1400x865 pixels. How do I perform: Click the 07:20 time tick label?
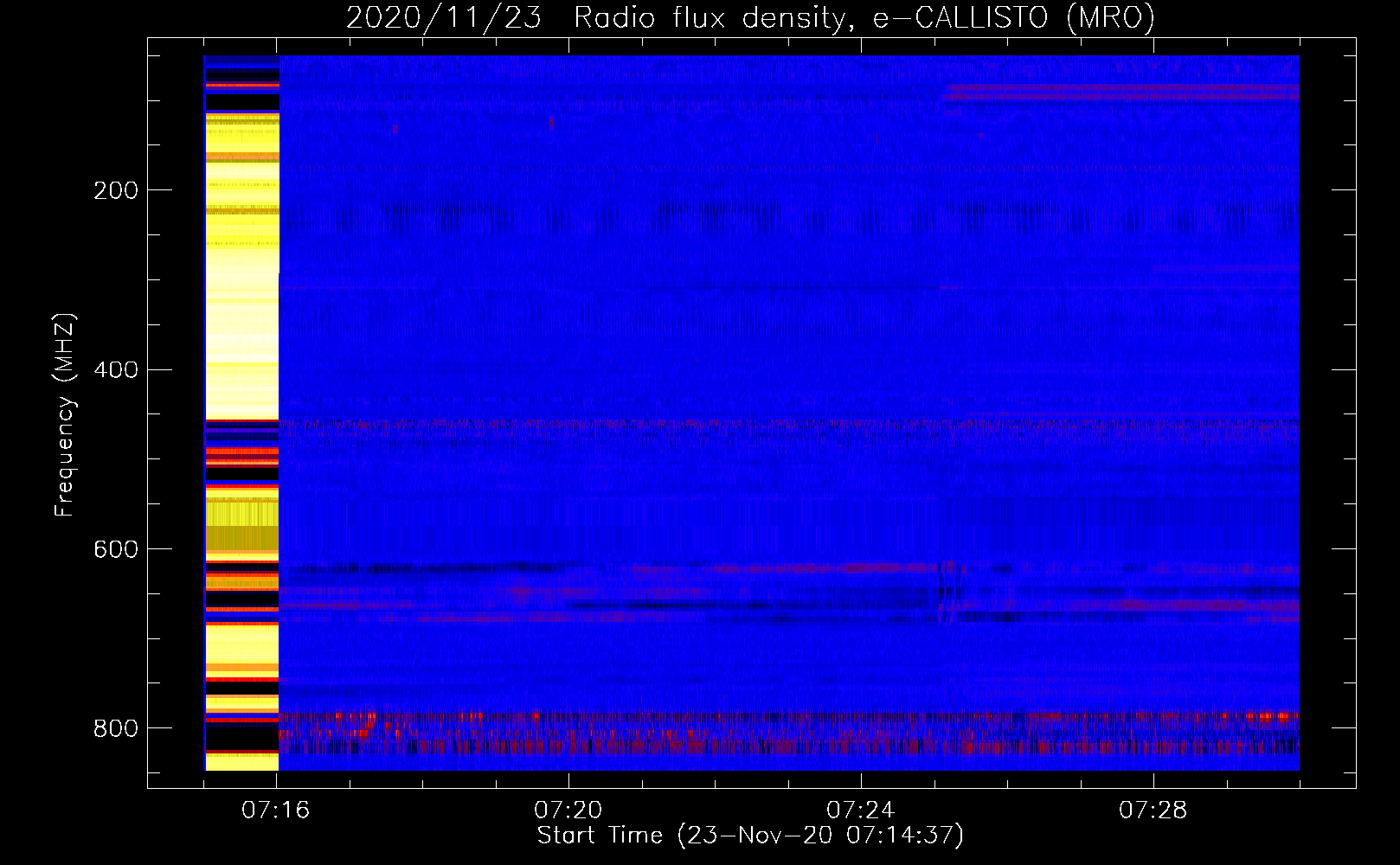coord(568,811)
